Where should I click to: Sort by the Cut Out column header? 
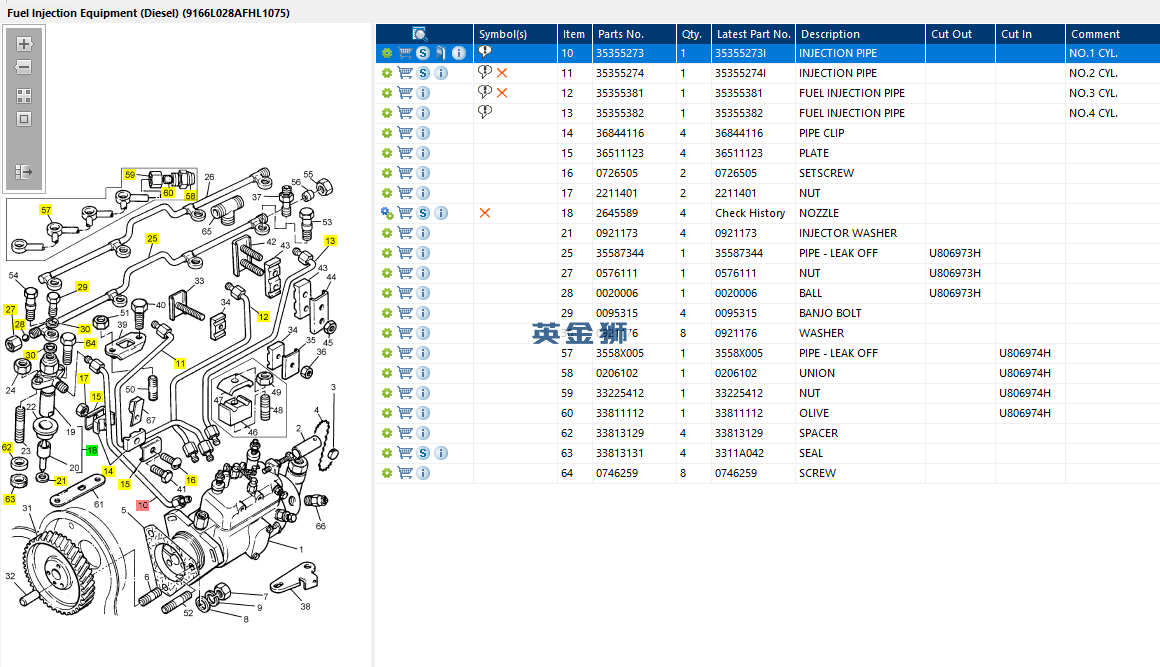pos(960,34)
